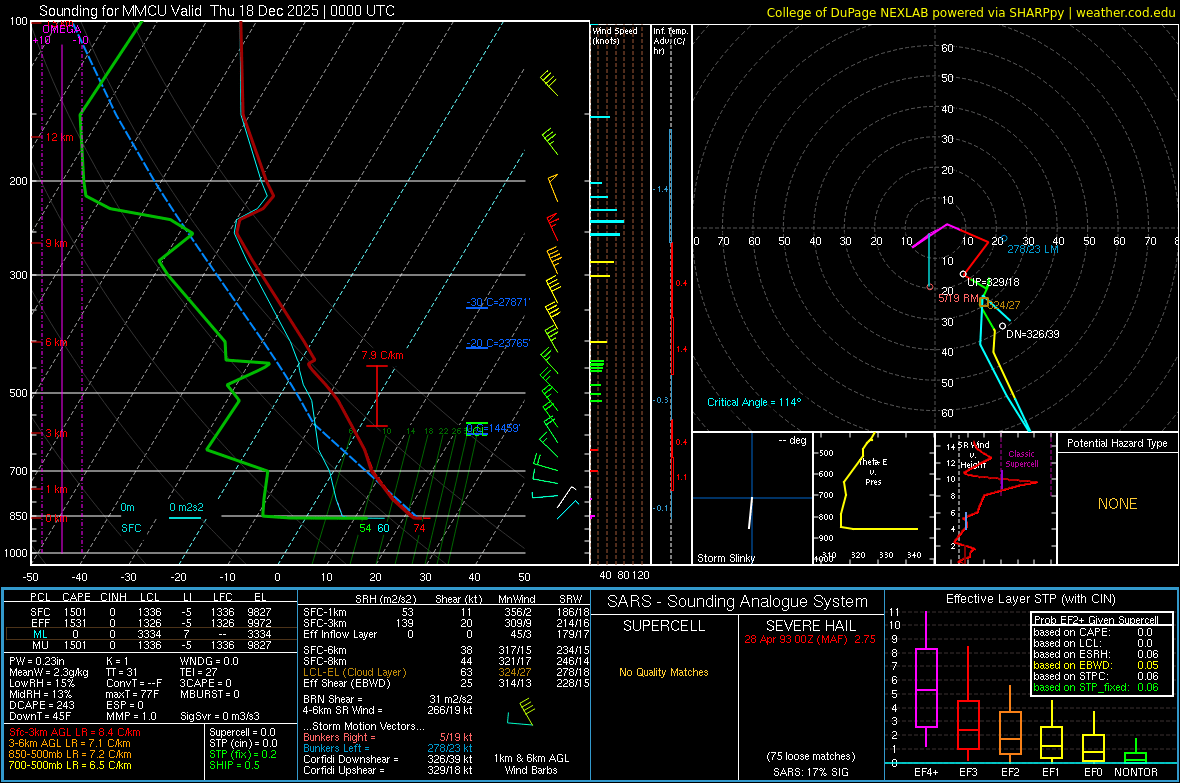Select the Potential Hazard Type header
The width and height of the screenshot is (1180, 783).
1118,443
